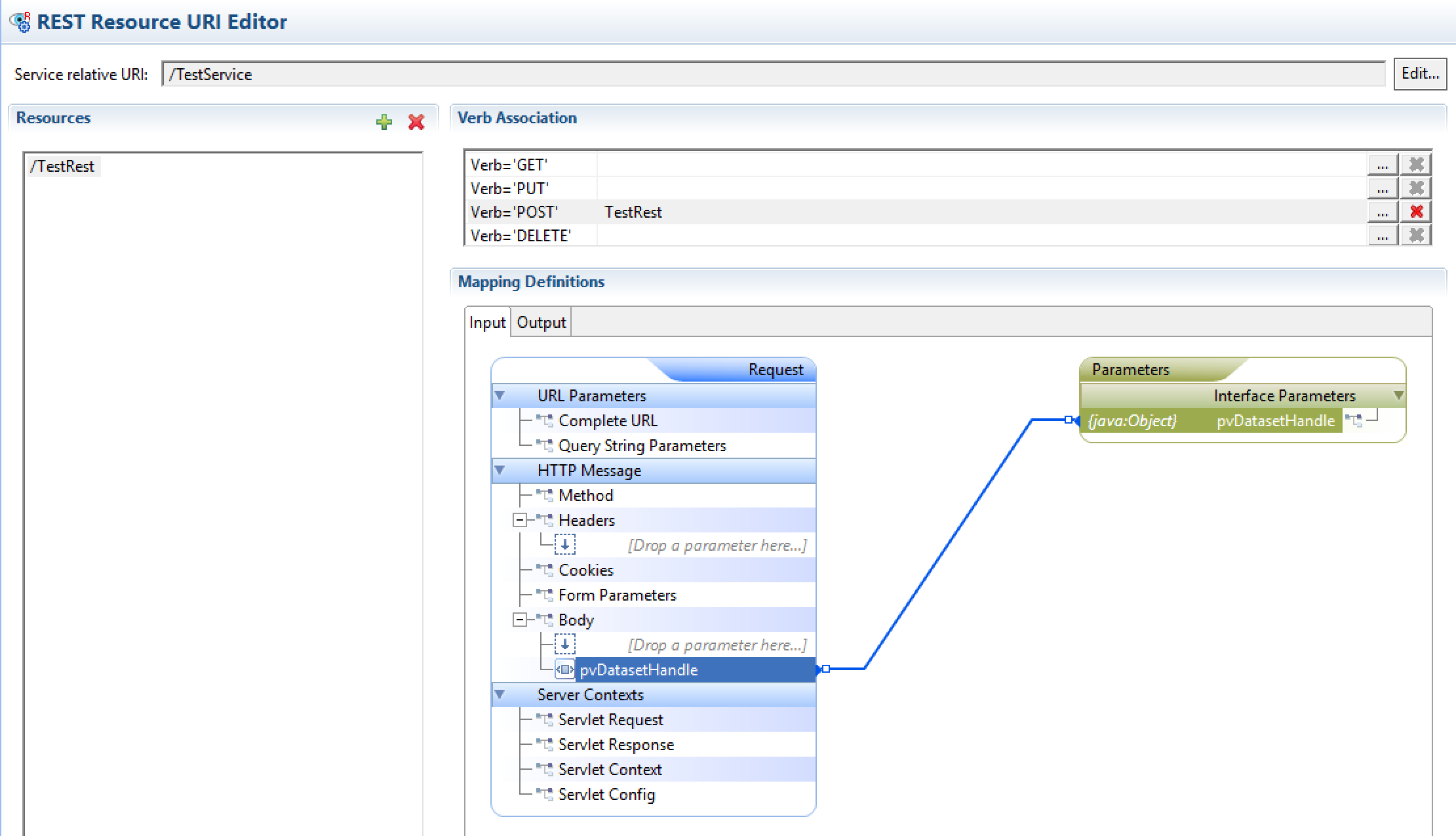Add a new resource with green plus
The width and height of the screenshot is (1456, 836).
click(x=384, y=121)
